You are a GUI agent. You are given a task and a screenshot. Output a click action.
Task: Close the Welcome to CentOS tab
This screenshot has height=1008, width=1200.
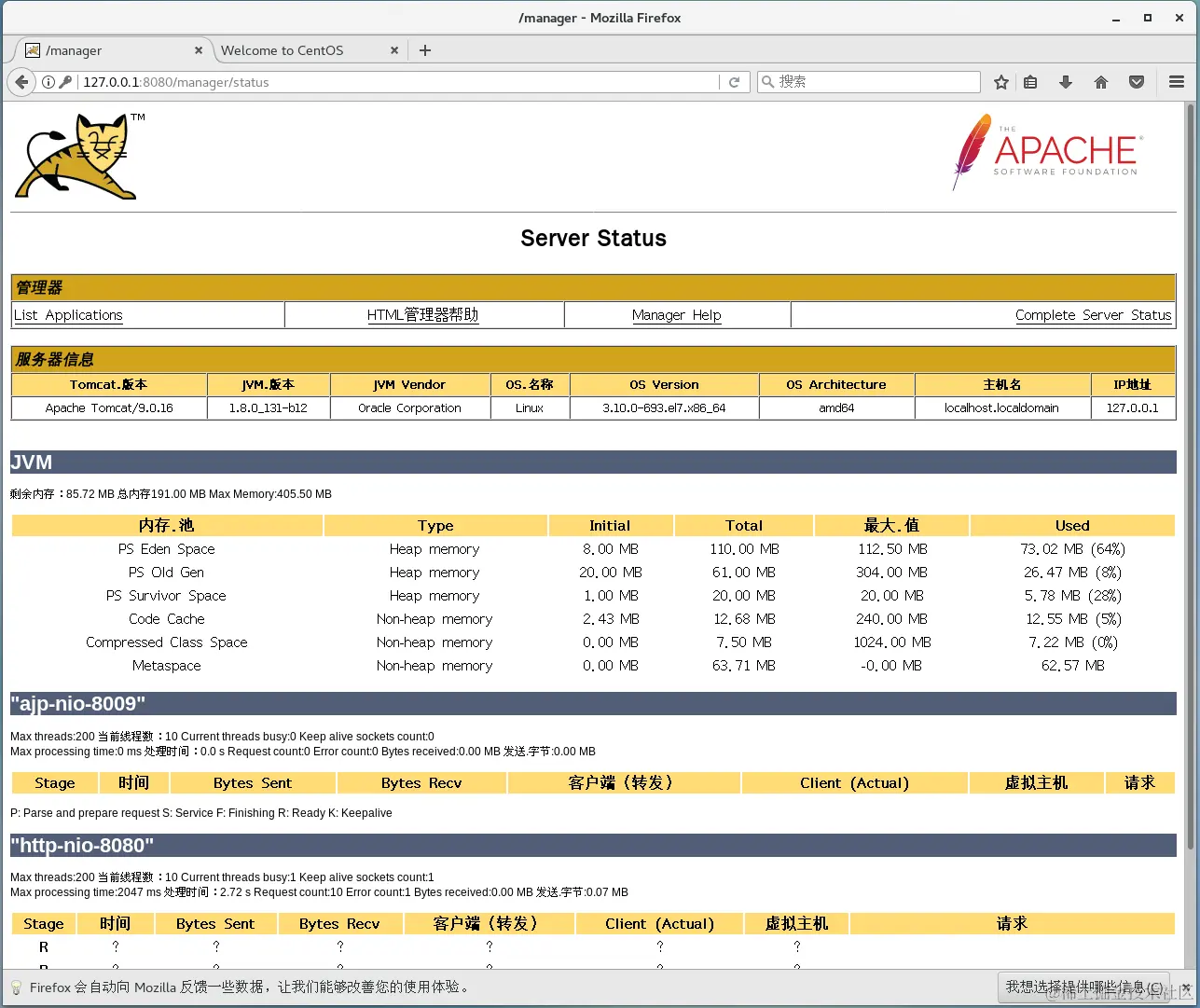tap(394, 50)
